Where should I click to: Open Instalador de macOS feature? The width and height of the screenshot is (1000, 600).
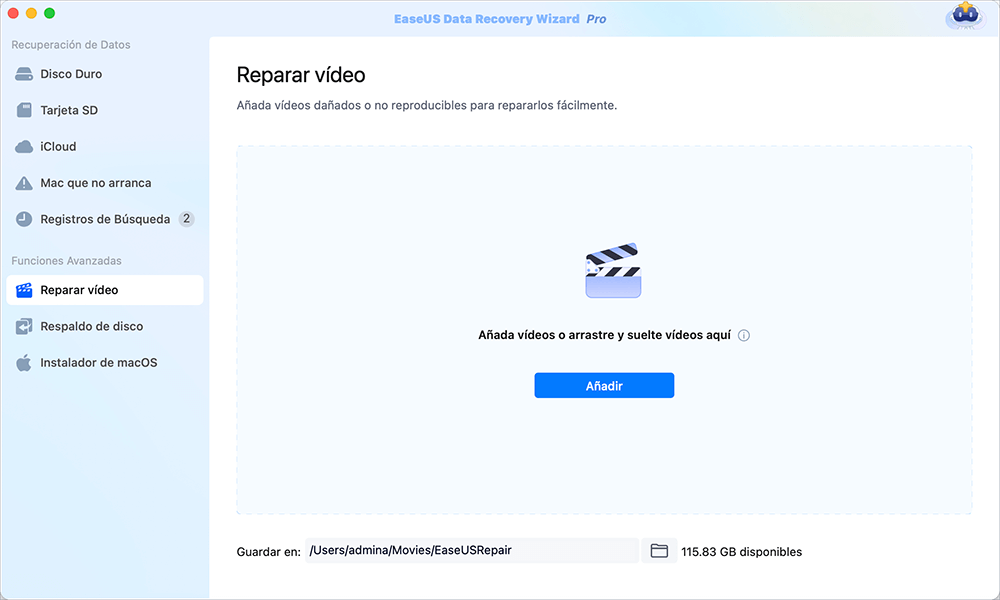tap(105, 363)
